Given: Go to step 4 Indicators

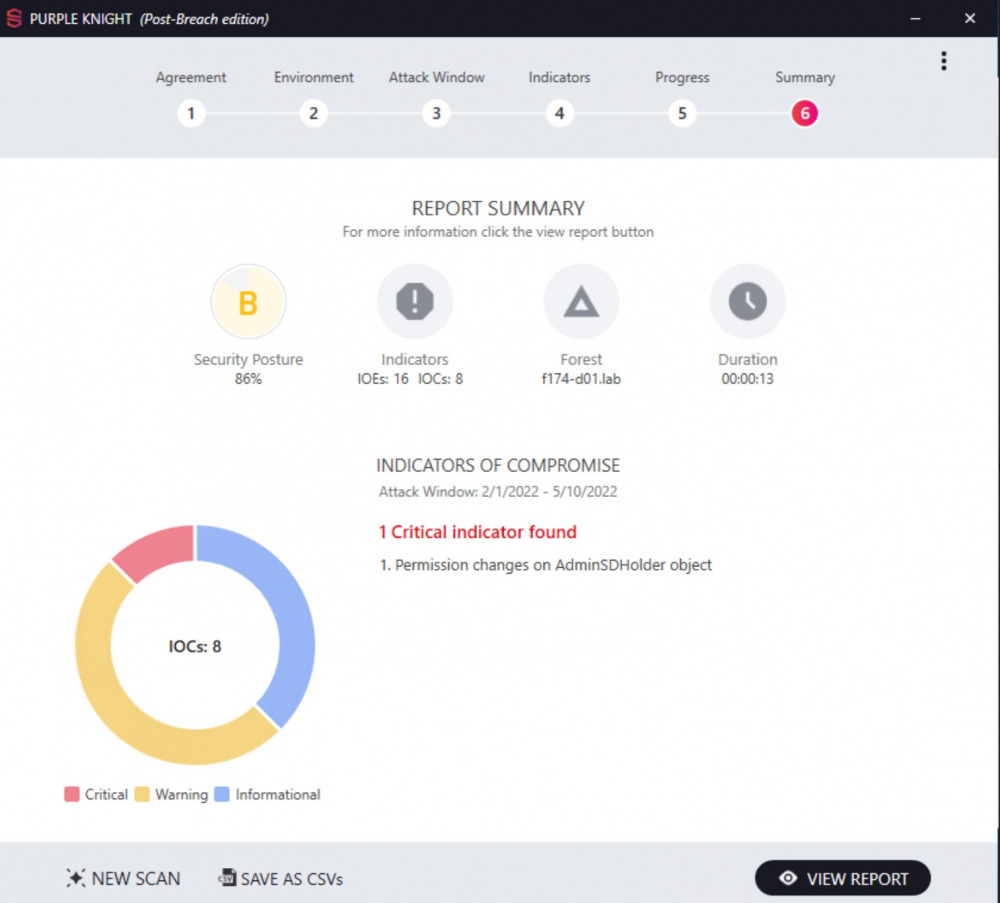Looking at the screenshot, I should click(559, 114).
